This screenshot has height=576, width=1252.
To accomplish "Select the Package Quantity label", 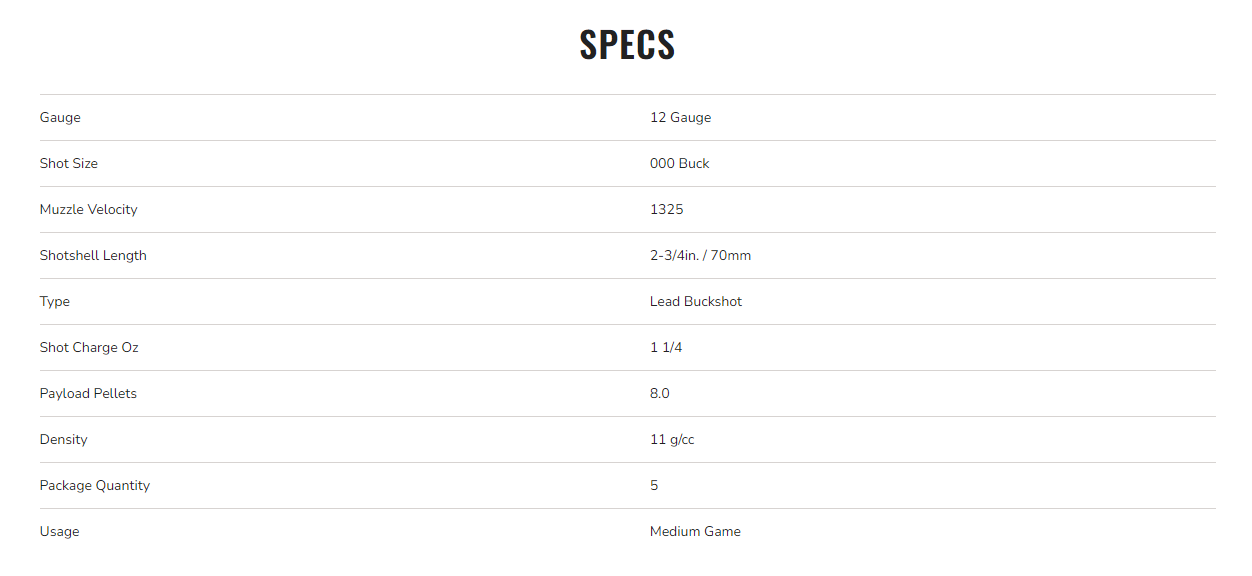I will click(x=95, y=485).
